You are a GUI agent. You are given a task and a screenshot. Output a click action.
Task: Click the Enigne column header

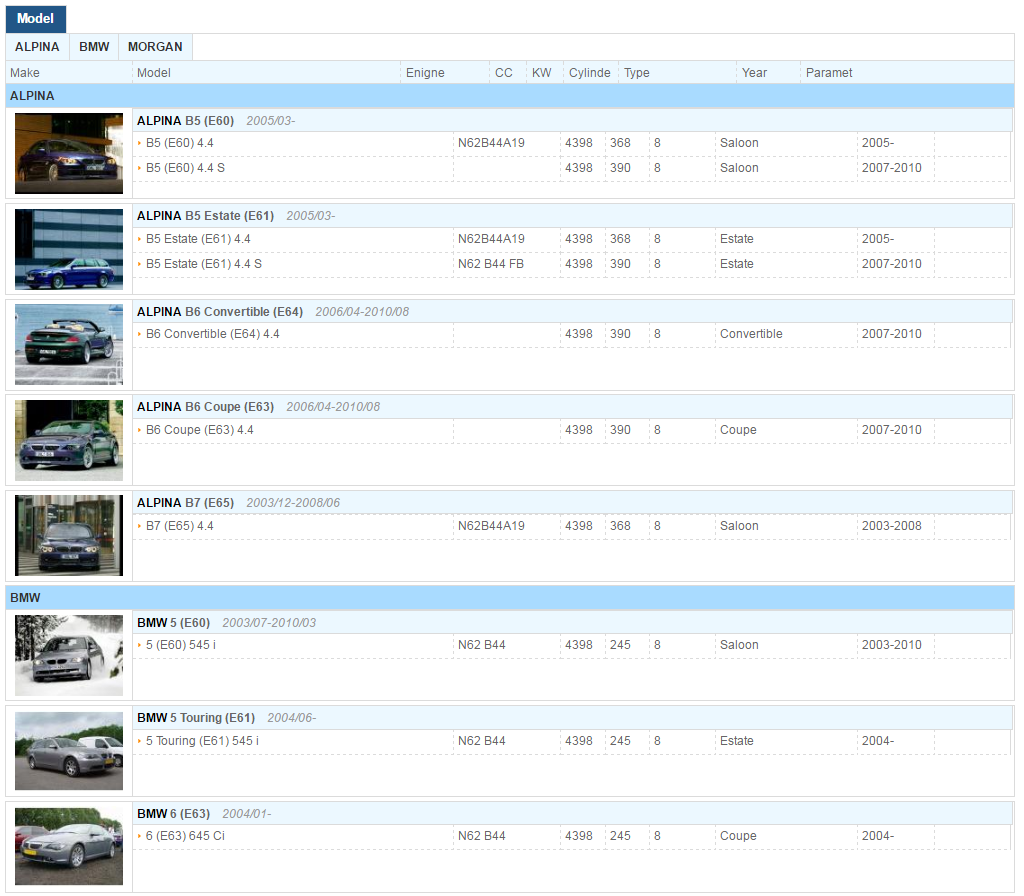[425, 72]
